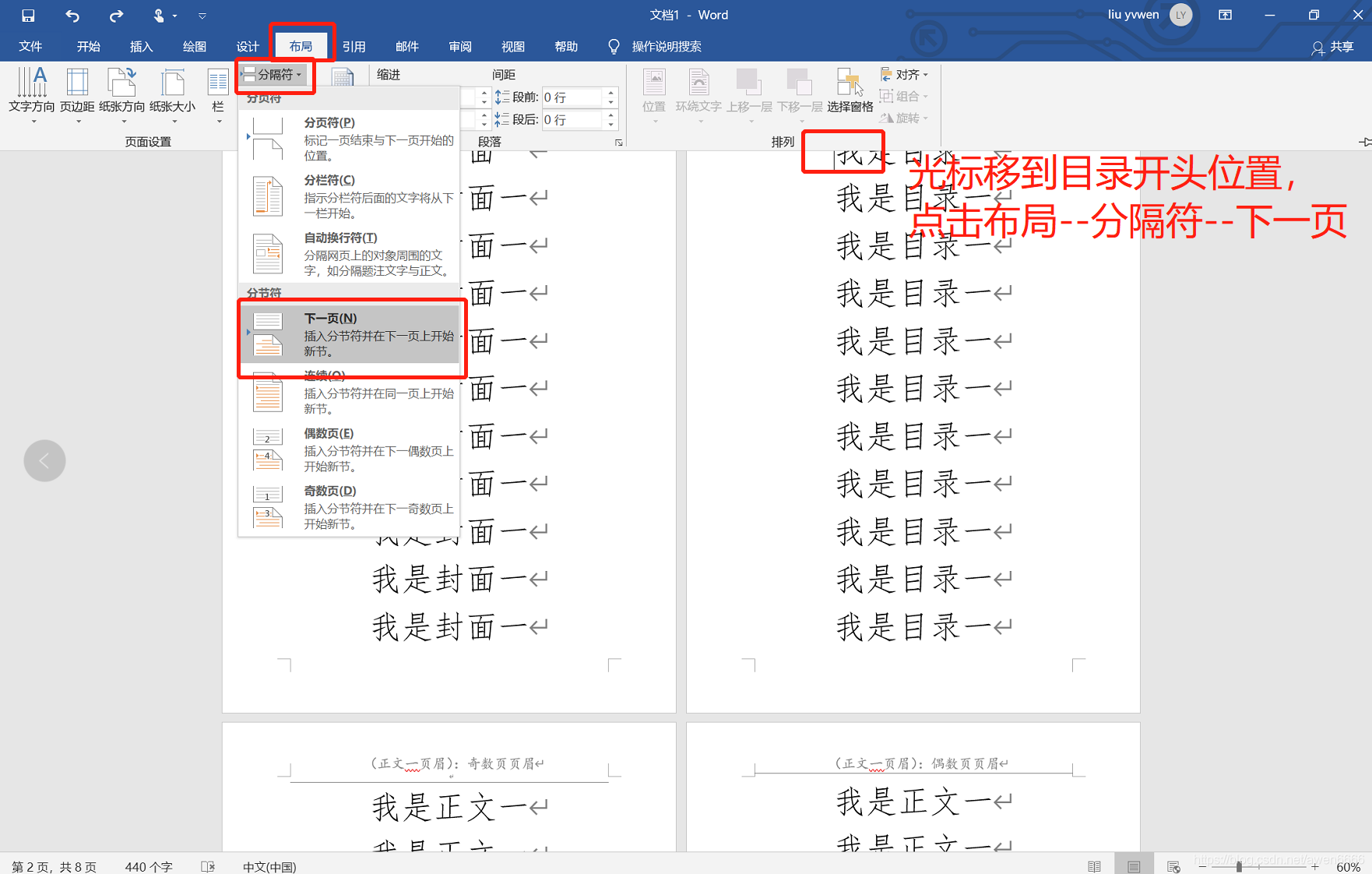This screenshot has height=874, width=1372.
Task: Click the 段后 spacing after field
Action: coord(572,120)
